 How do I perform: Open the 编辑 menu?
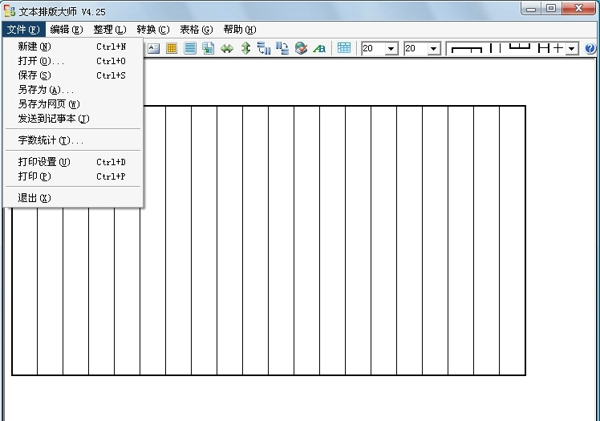pyautogui.click(x=66, y=30)
